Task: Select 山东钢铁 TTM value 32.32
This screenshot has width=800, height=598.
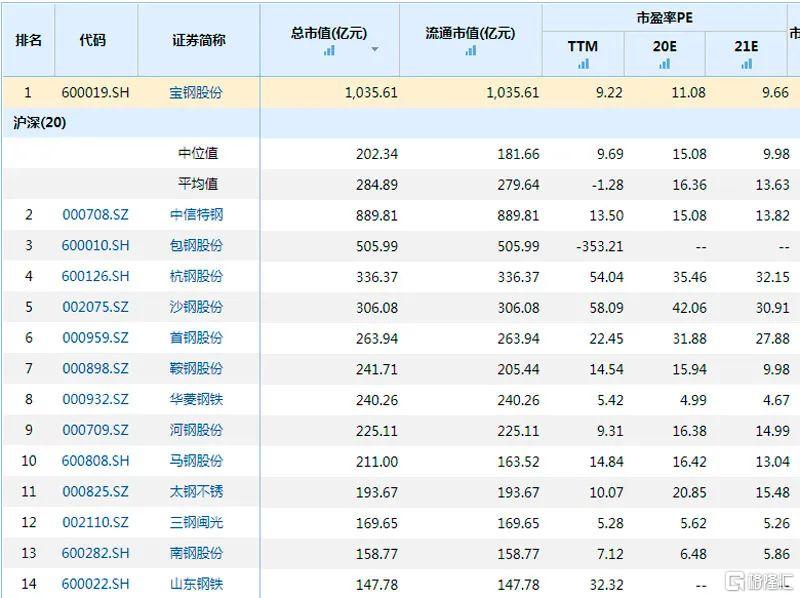Action: coord(606,585)
